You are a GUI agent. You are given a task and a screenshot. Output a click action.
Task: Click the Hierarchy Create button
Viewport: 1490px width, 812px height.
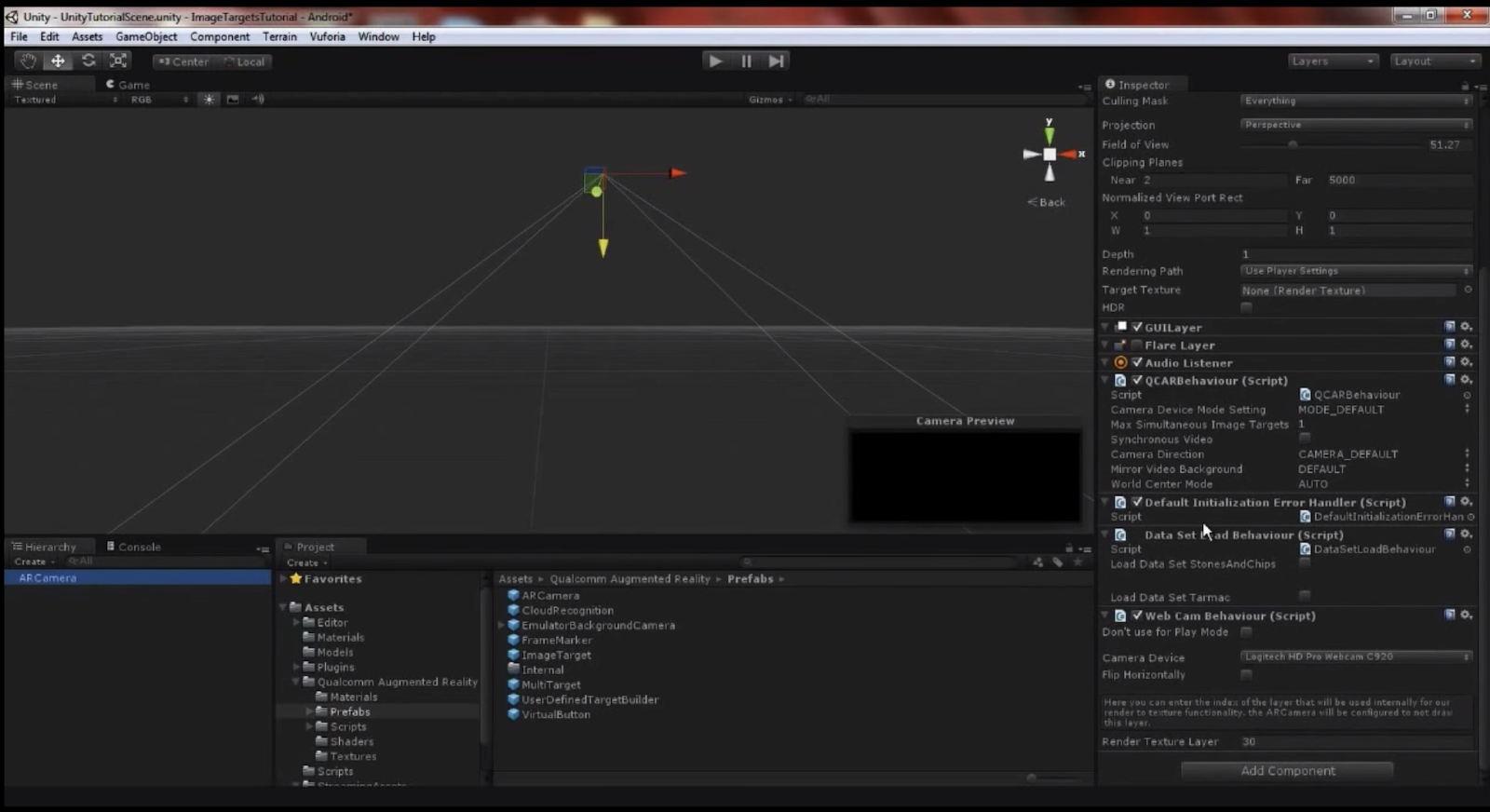(34, 562)
